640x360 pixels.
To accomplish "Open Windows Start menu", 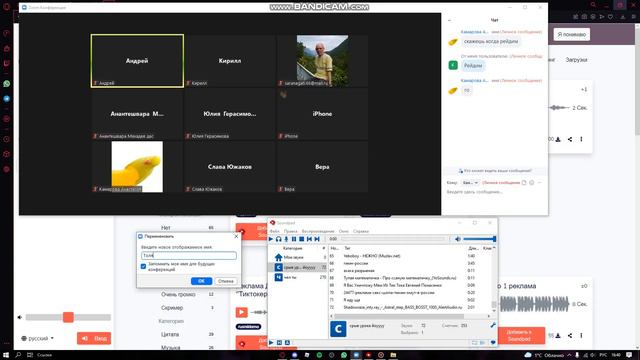I will [6, 355].
